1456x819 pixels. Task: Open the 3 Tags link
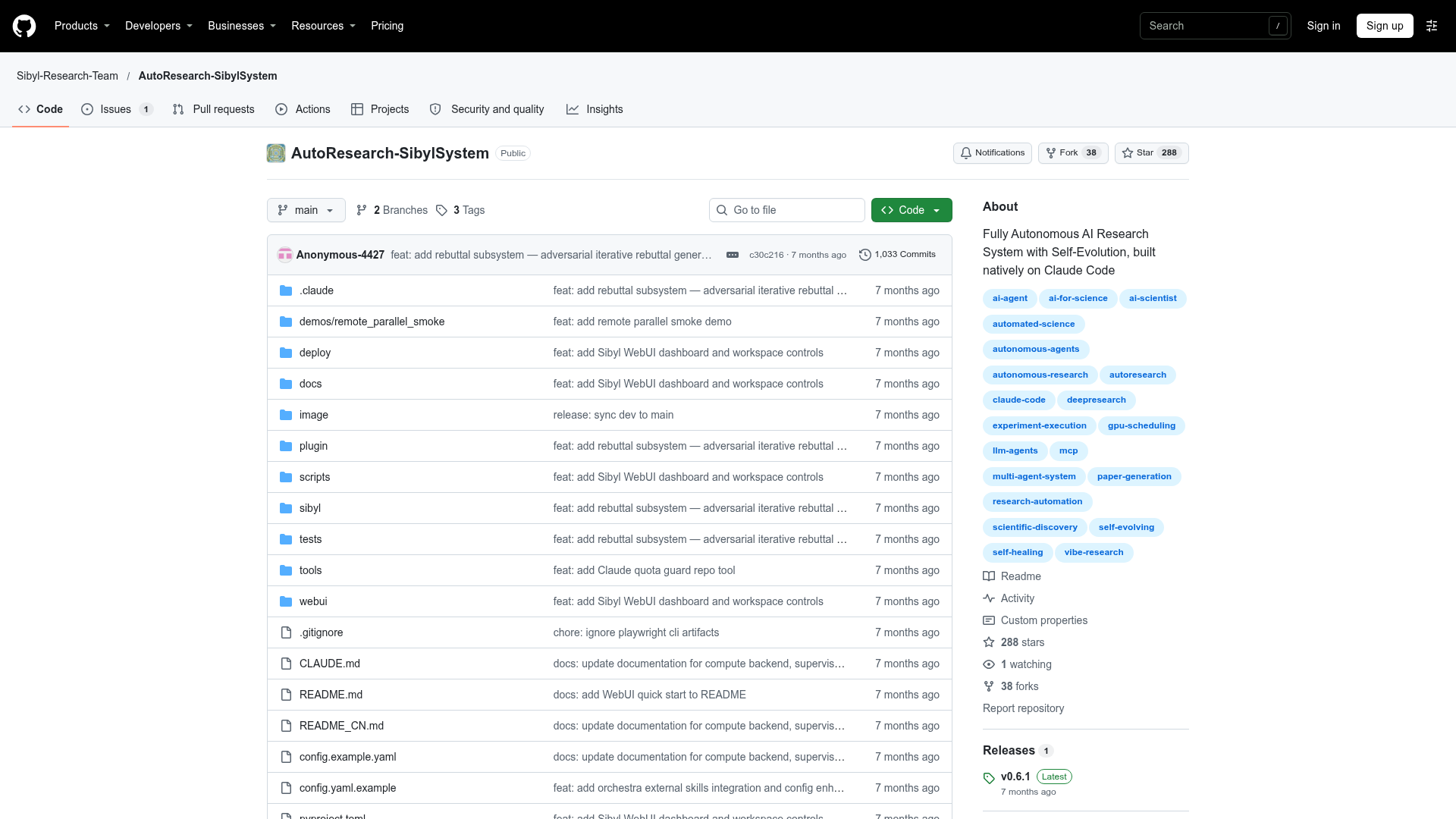(x=460, y=210)
